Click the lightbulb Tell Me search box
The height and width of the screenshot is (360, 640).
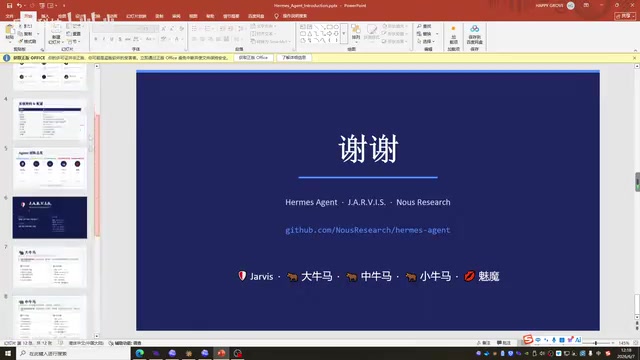click(x=291, y=16)
